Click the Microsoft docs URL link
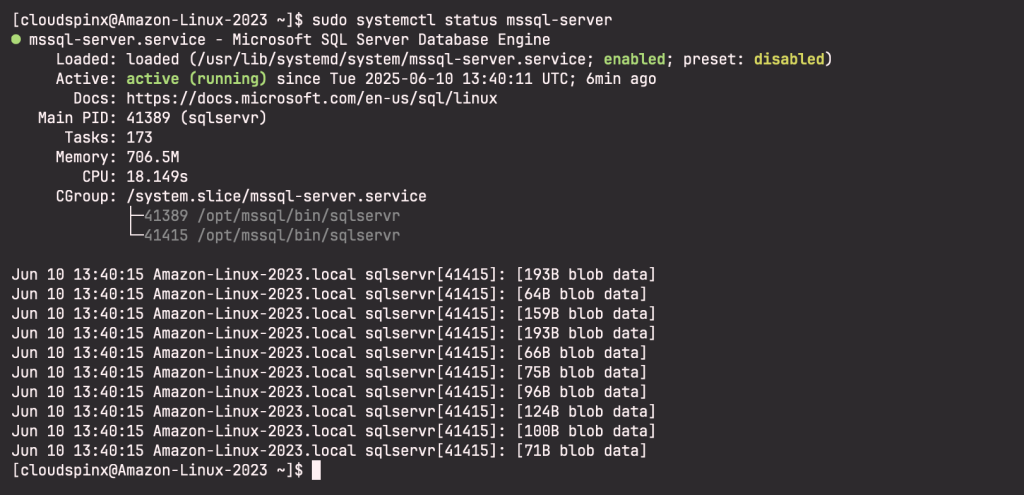Screen dimensions: 1024x495 tap(312, 99)
